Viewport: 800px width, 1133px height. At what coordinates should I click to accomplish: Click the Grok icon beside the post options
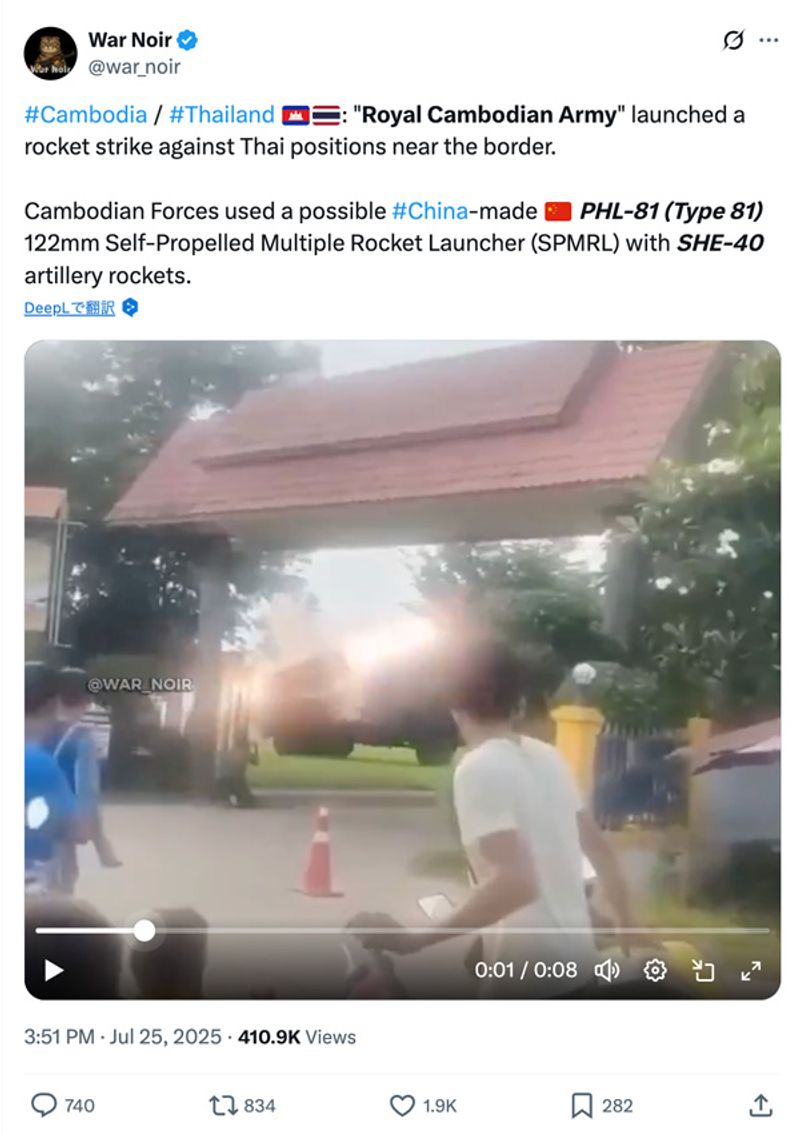click(733, 40)
